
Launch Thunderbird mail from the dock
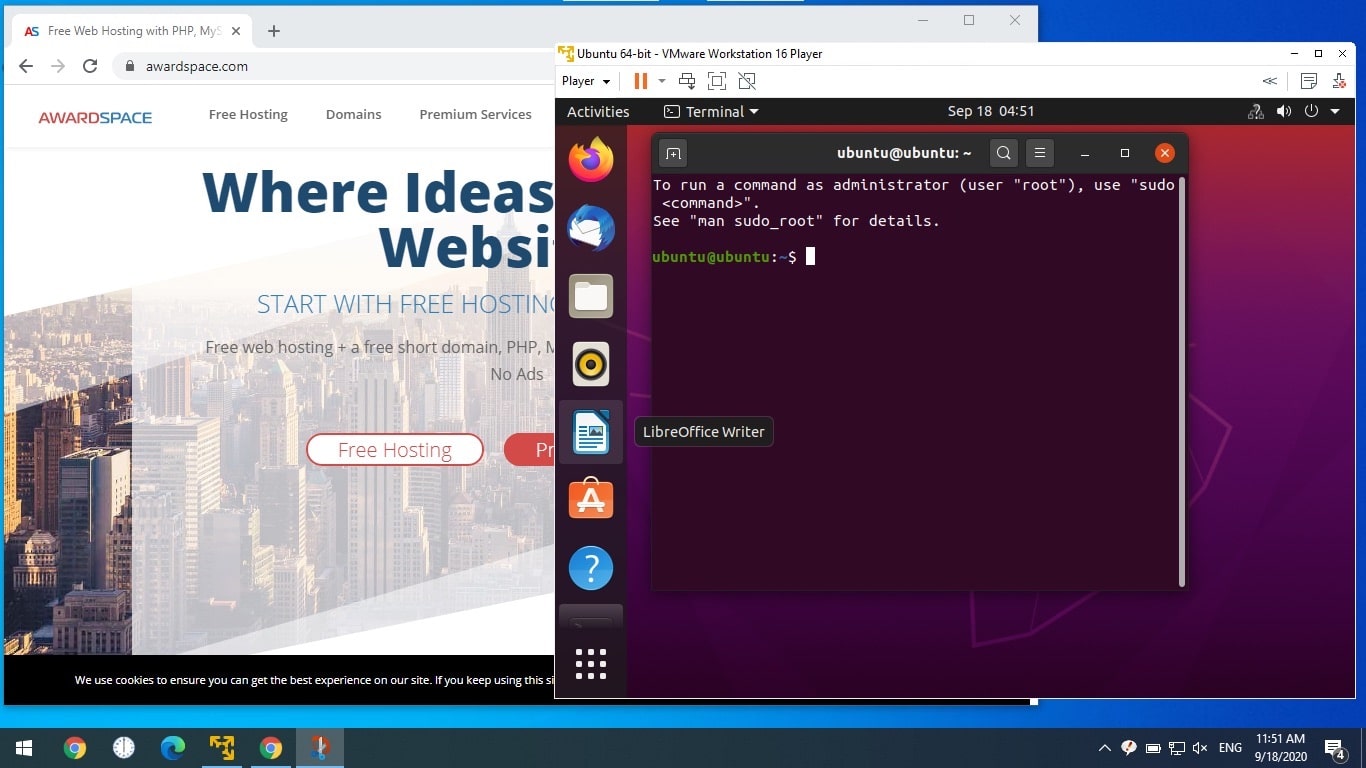coord(591,228)
